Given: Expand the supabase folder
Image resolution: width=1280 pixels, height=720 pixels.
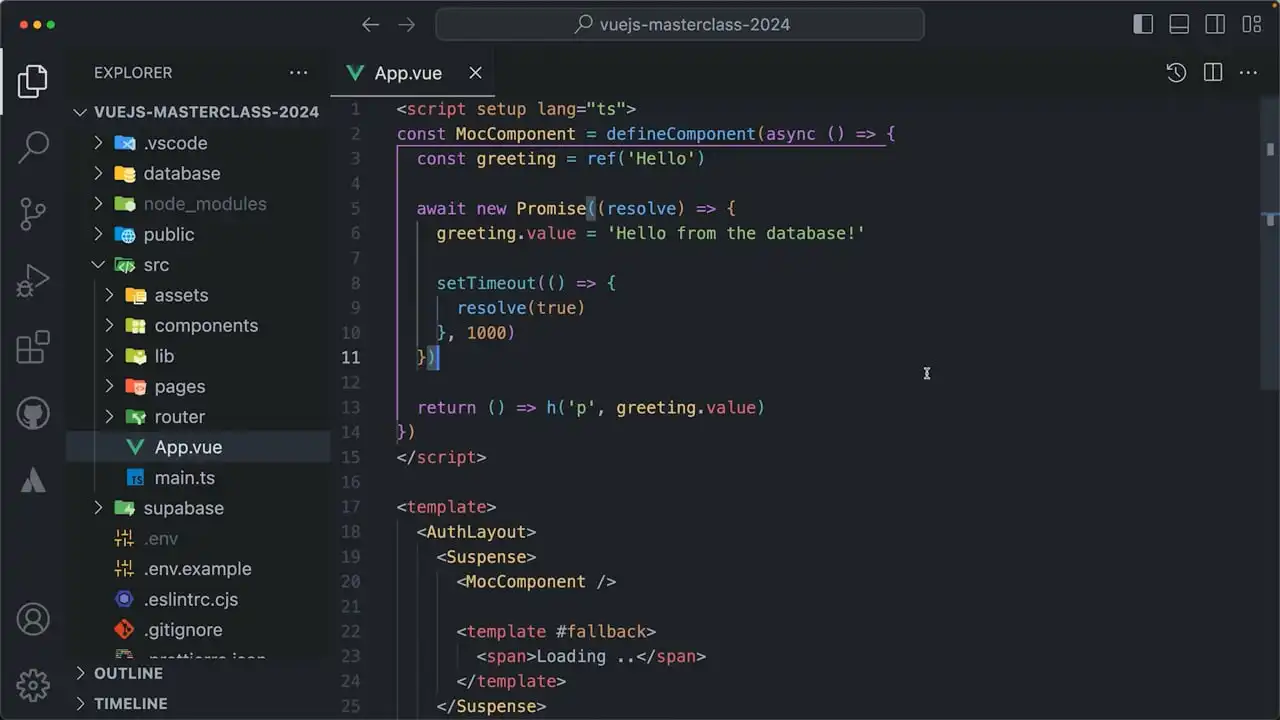Looking at the screenshot, I should [198, 508].
